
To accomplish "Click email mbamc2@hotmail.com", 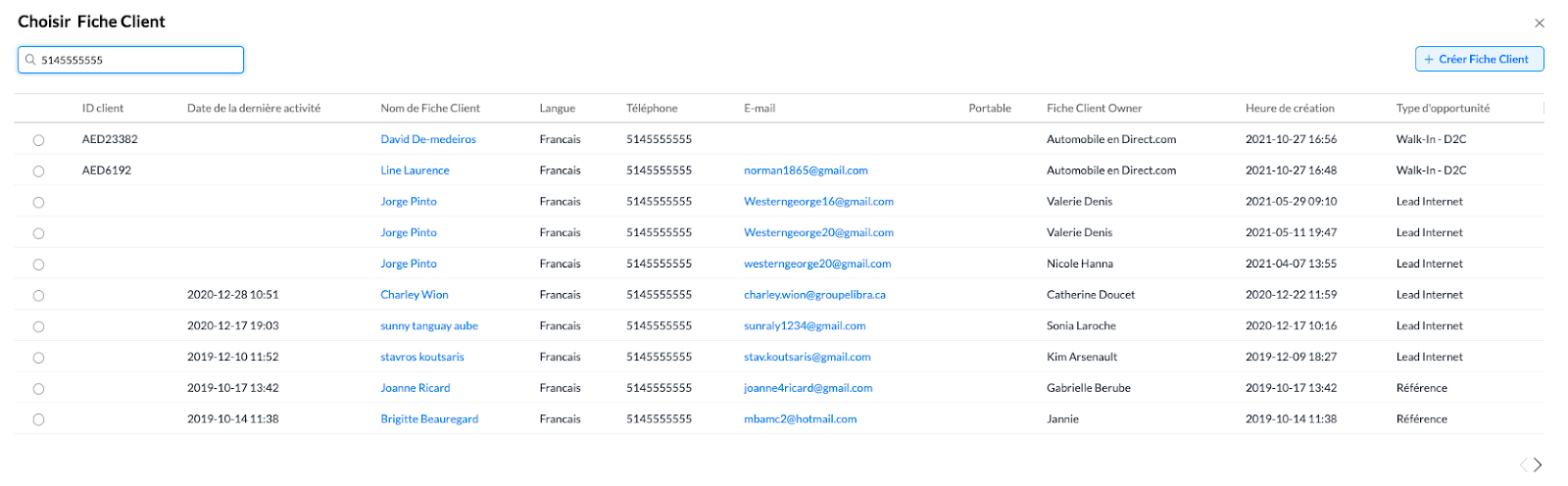I will pyautogui.click(x=801, y=419).
